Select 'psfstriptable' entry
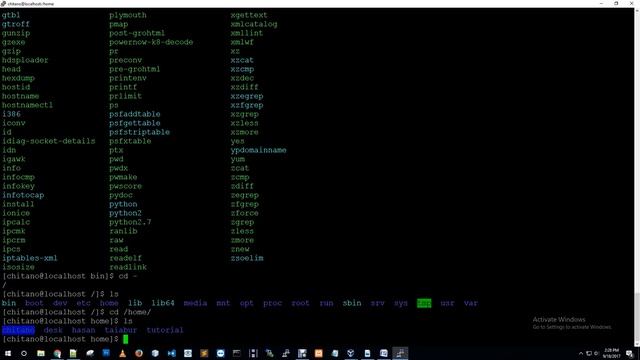 click(x=140, y=132)
